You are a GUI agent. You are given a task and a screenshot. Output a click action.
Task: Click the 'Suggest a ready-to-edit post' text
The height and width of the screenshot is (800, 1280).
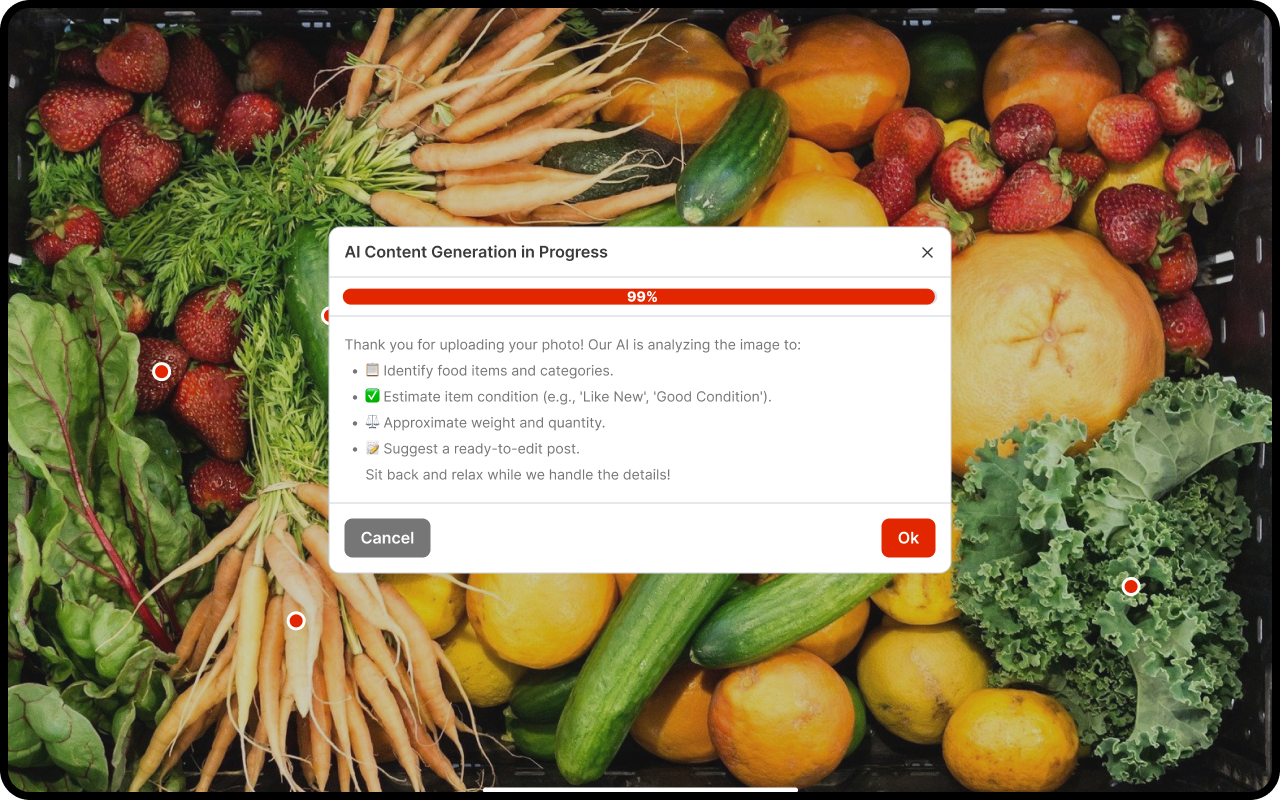[481, 449]
